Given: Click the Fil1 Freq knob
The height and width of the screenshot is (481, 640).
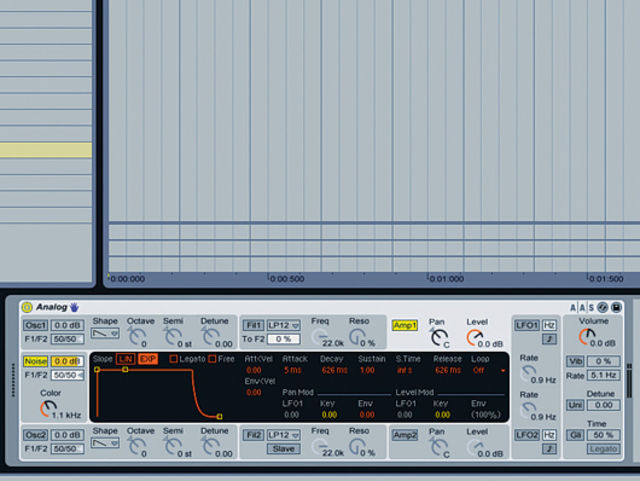Looking at the screenshot, I should (319, 337).
